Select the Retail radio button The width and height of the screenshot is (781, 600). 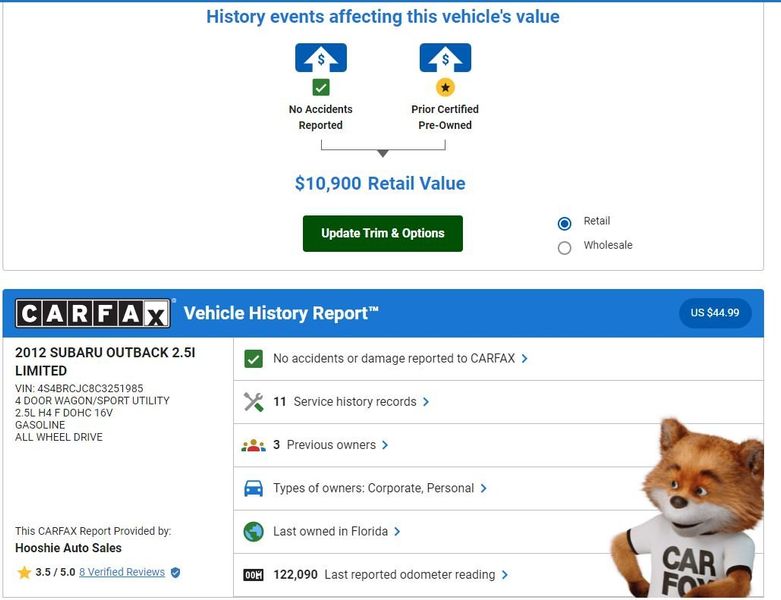[564, 224]
